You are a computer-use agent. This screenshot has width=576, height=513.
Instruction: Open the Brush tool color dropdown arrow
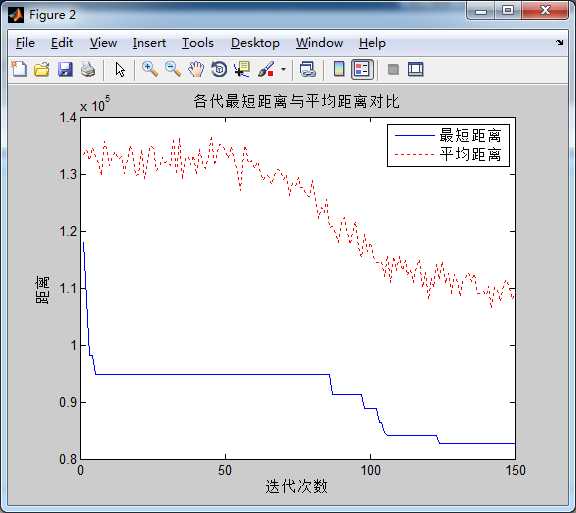coord(283,69)
